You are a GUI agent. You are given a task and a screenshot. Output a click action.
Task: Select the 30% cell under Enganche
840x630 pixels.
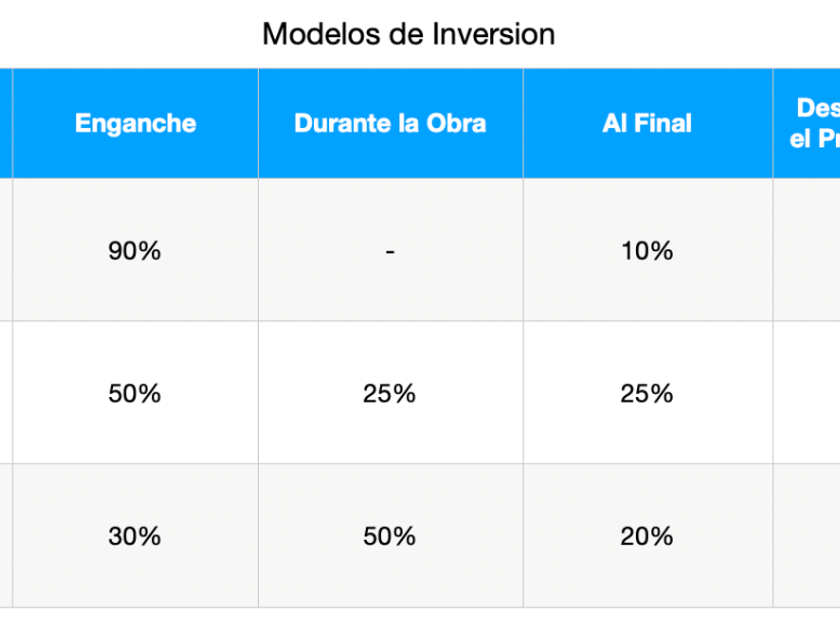click(135, 536)
